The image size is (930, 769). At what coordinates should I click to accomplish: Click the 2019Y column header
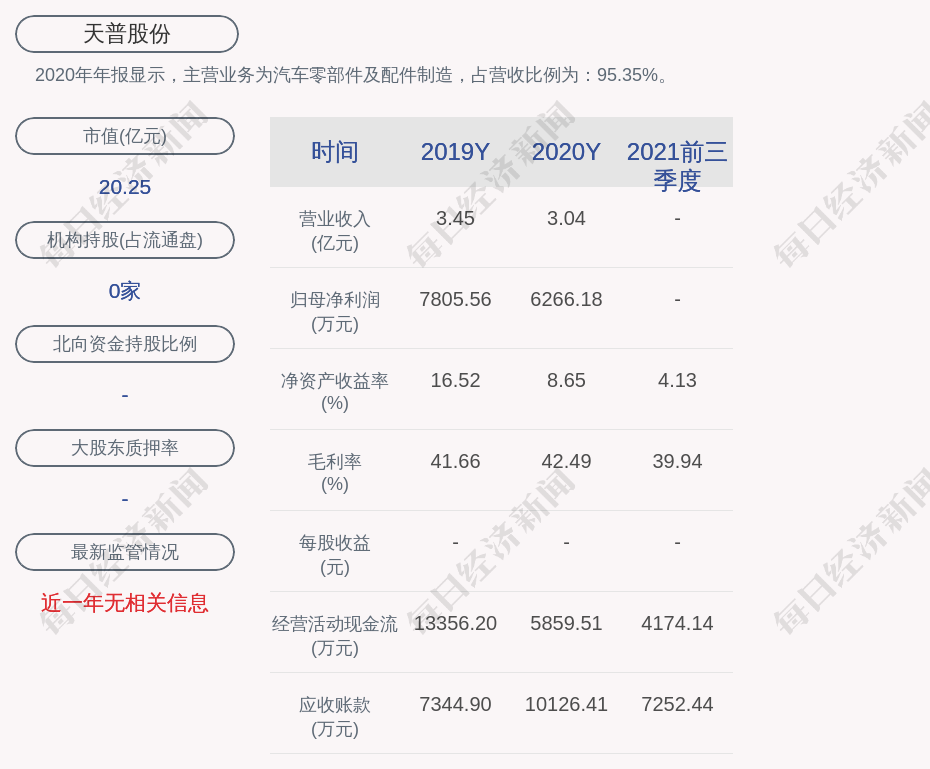pyautogui.click(x=456, y=152)
